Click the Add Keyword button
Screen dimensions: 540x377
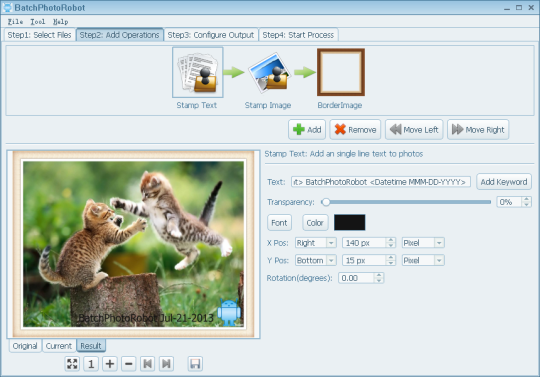tap(504, 182)
